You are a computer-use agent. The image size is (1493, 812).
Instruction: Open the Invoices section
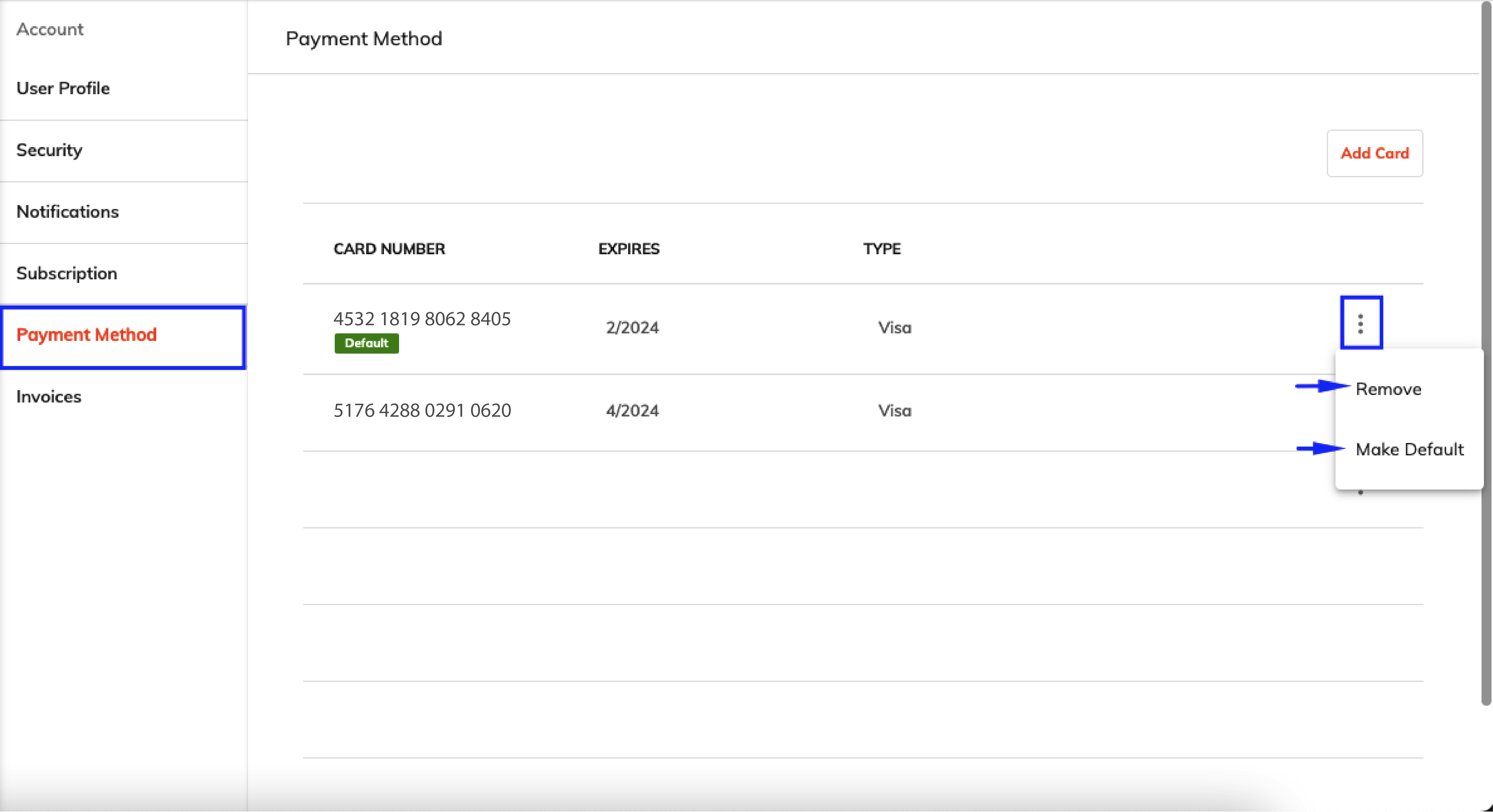(x=48, y=397)
